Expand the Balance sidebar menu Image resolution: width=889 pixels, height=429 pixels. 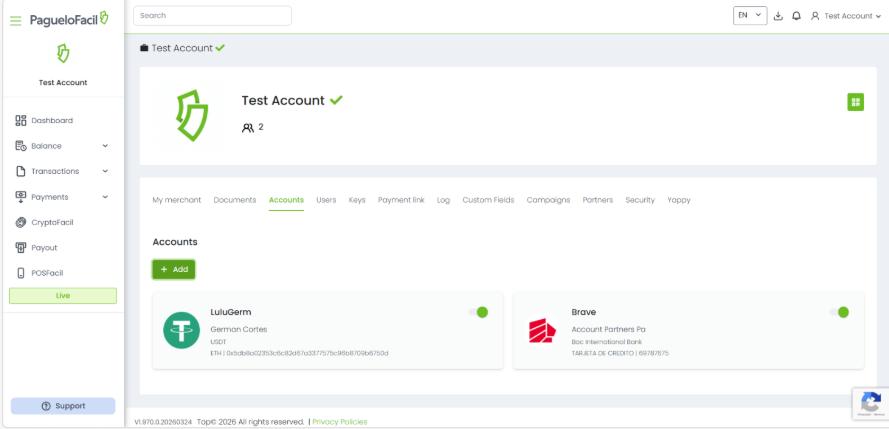[62, 146]
